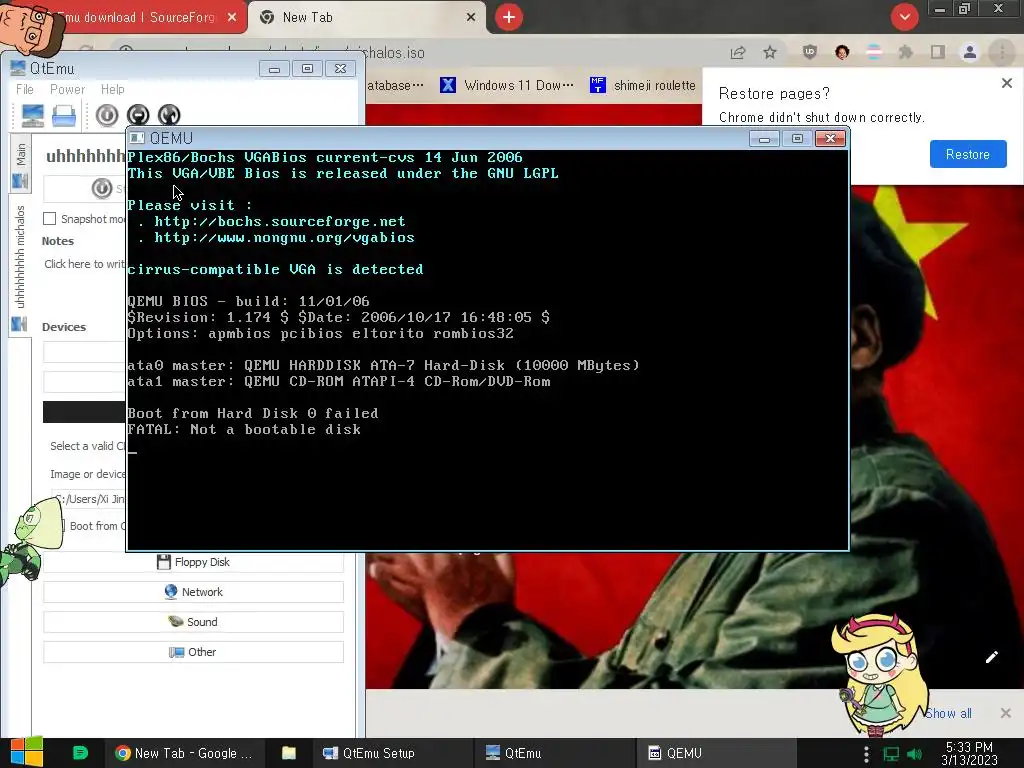Open the Help menu in QtEmu
The width and height of the screenshot is (1024, 768).
pyautogui.click(x=112, y=89)
